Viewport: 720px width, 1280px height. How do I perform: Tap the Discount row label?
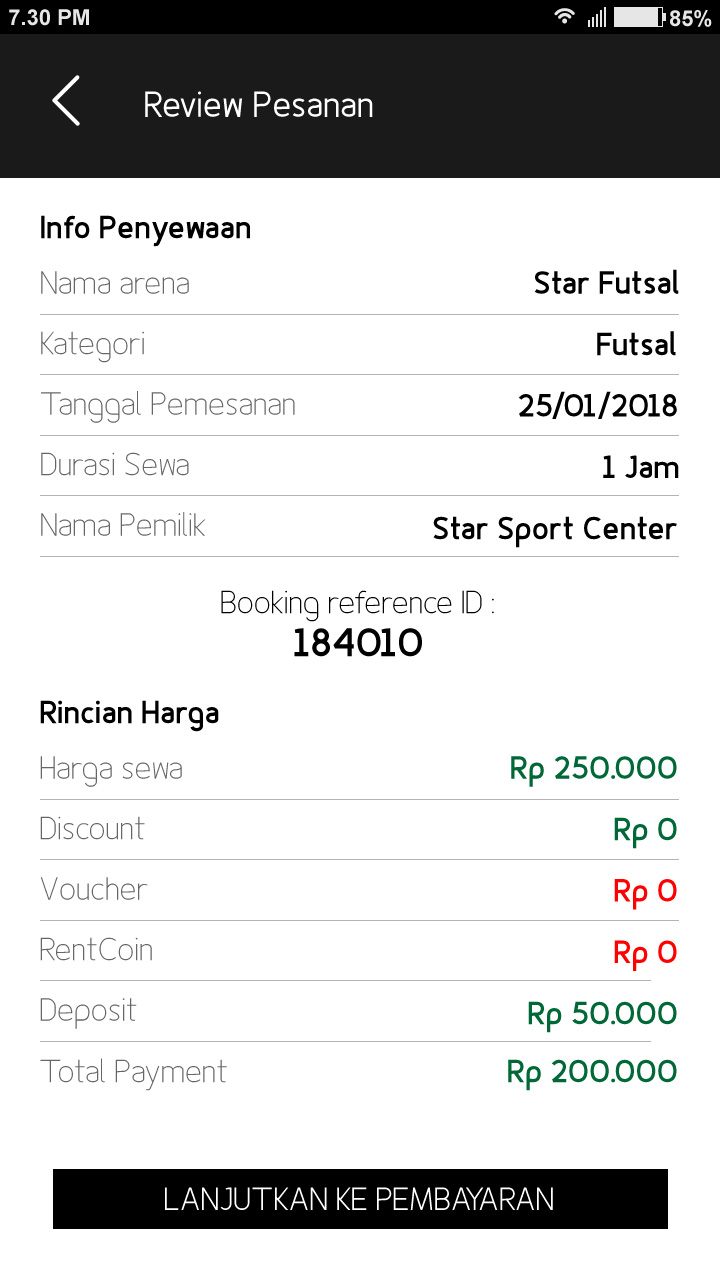[92, 829]
